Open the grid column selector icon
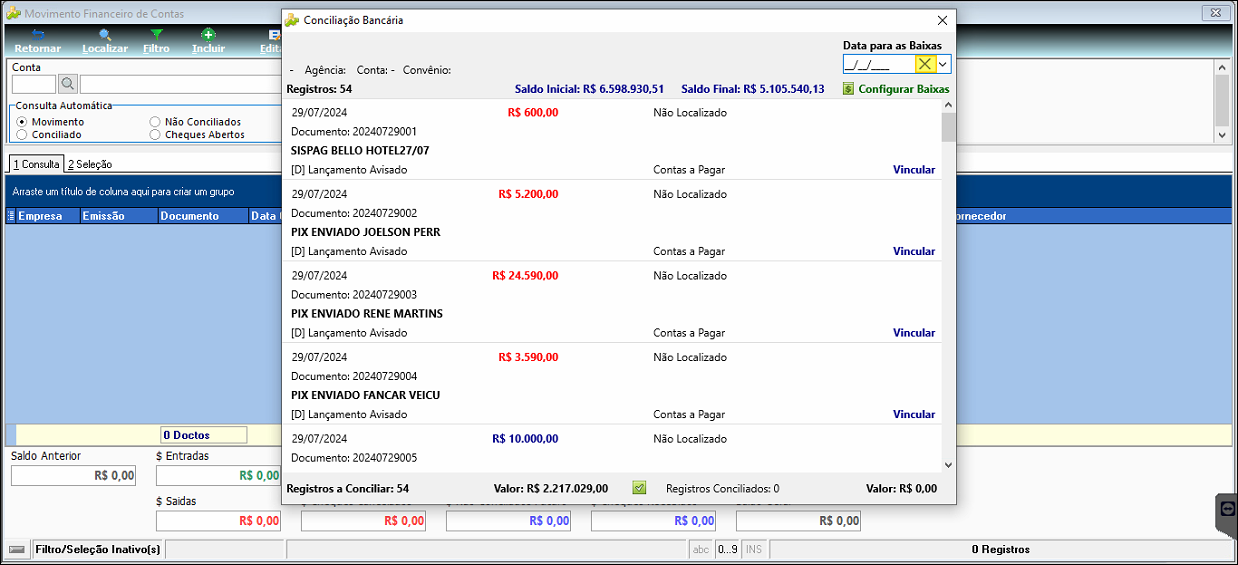1238x565 pixels. point(11,216)
